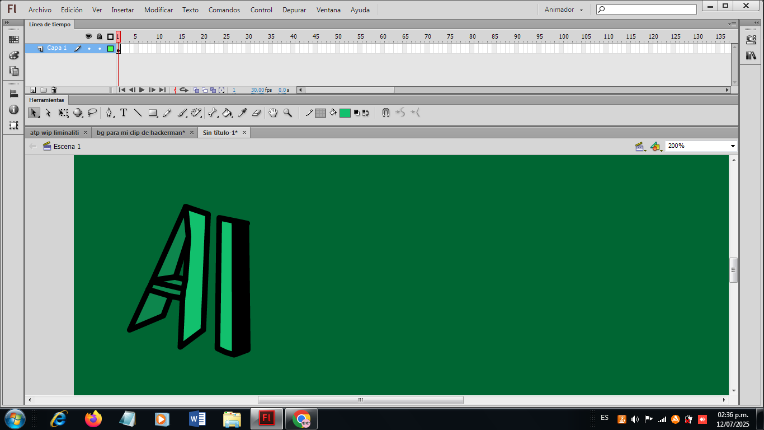
Task: Enable Onion Skin Outlines
Action: (205, 90)
